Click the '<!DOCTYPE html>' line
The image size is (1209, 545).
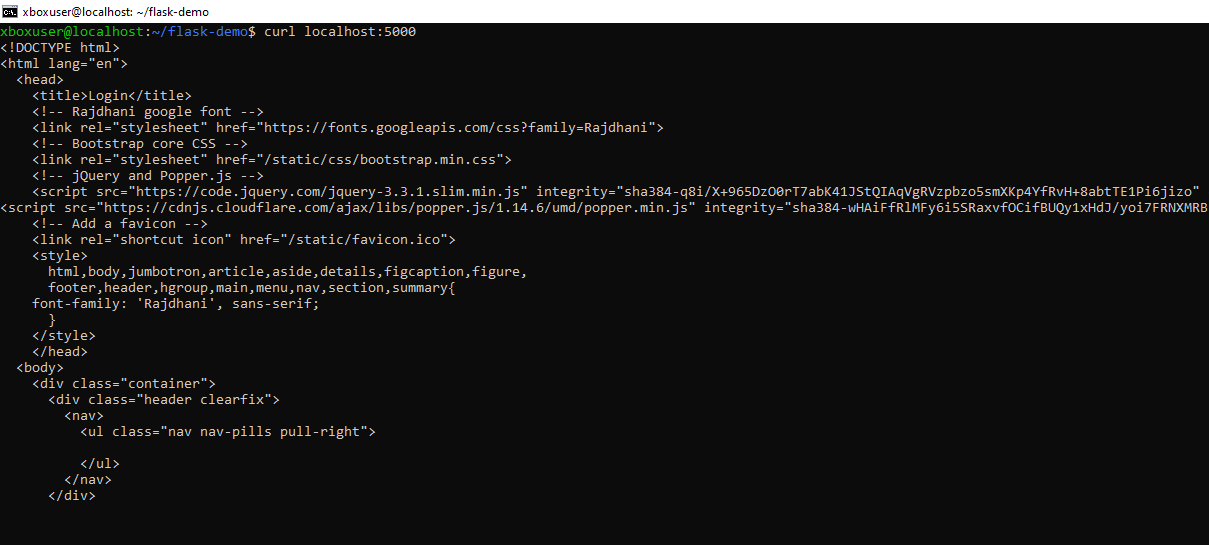(x=60, y=48)
